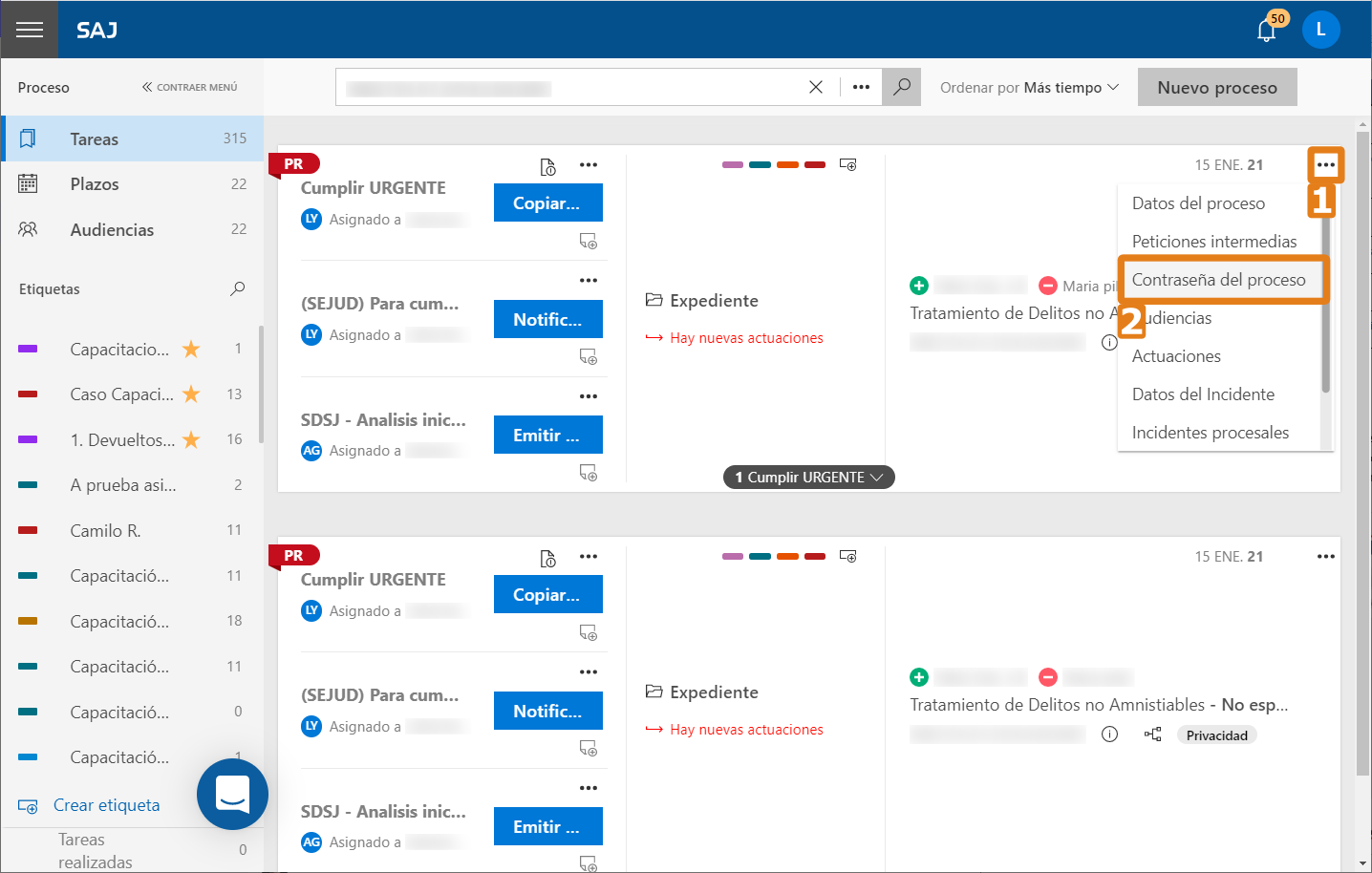Screen dimensions: 1372x873
Task: Click the Nuevo proceso button
Action: click(x=1217, y=87)
